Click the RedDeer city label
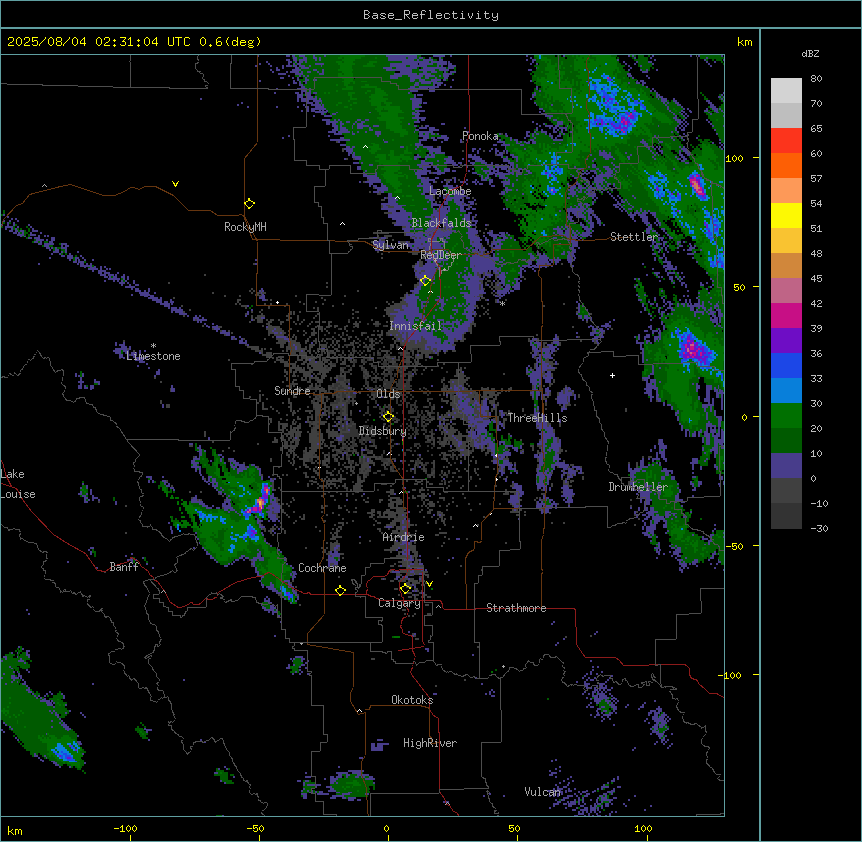 [441, 255]
